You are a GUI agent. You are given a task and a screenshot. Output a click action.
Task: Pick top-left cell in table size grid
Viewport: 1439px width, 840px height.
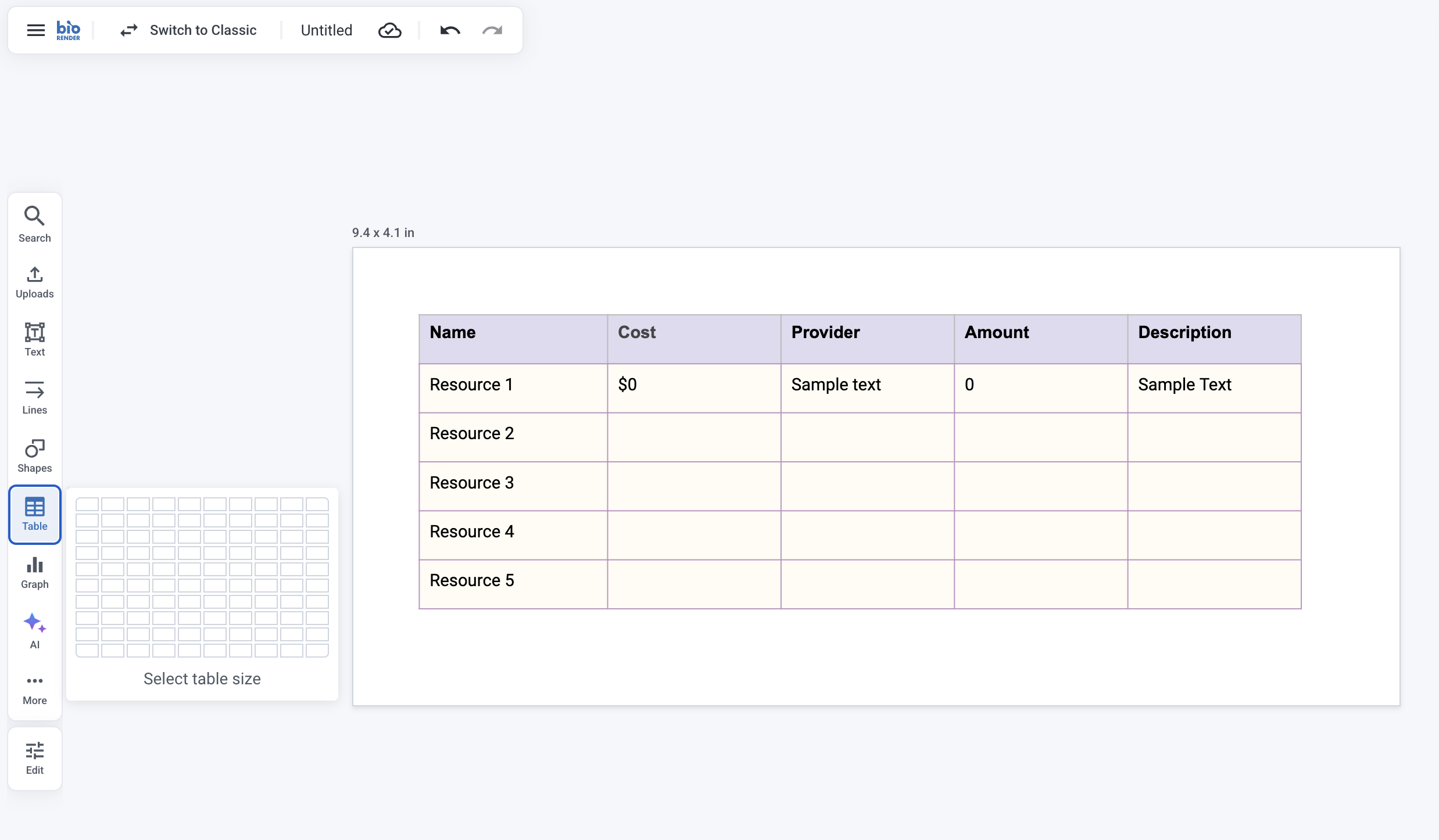87,504
